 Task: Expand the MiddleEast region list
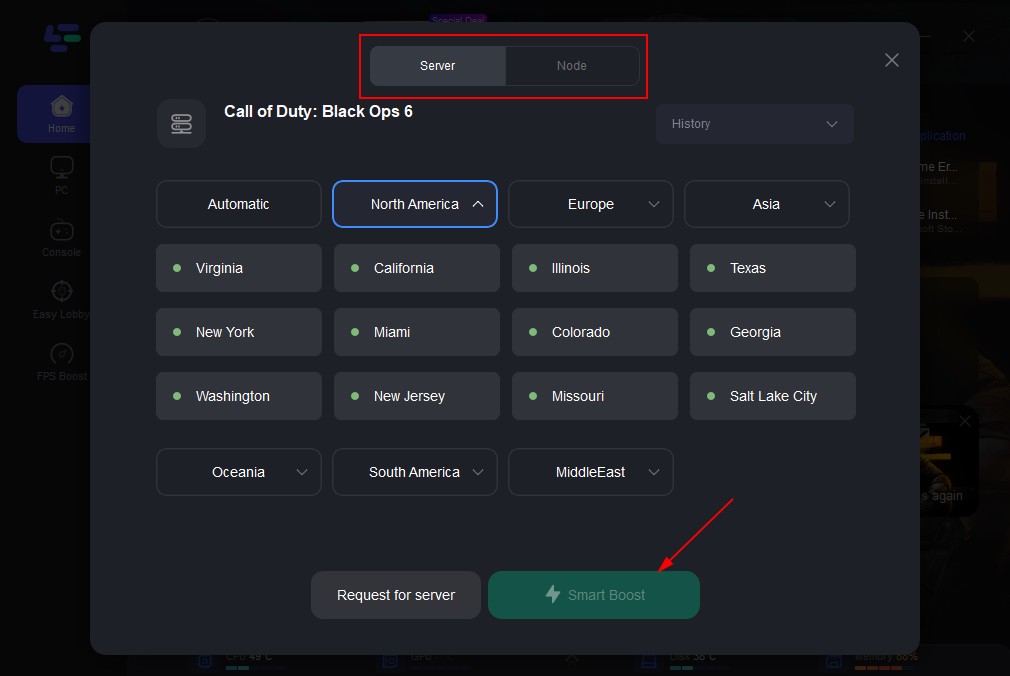pos(591,472)
